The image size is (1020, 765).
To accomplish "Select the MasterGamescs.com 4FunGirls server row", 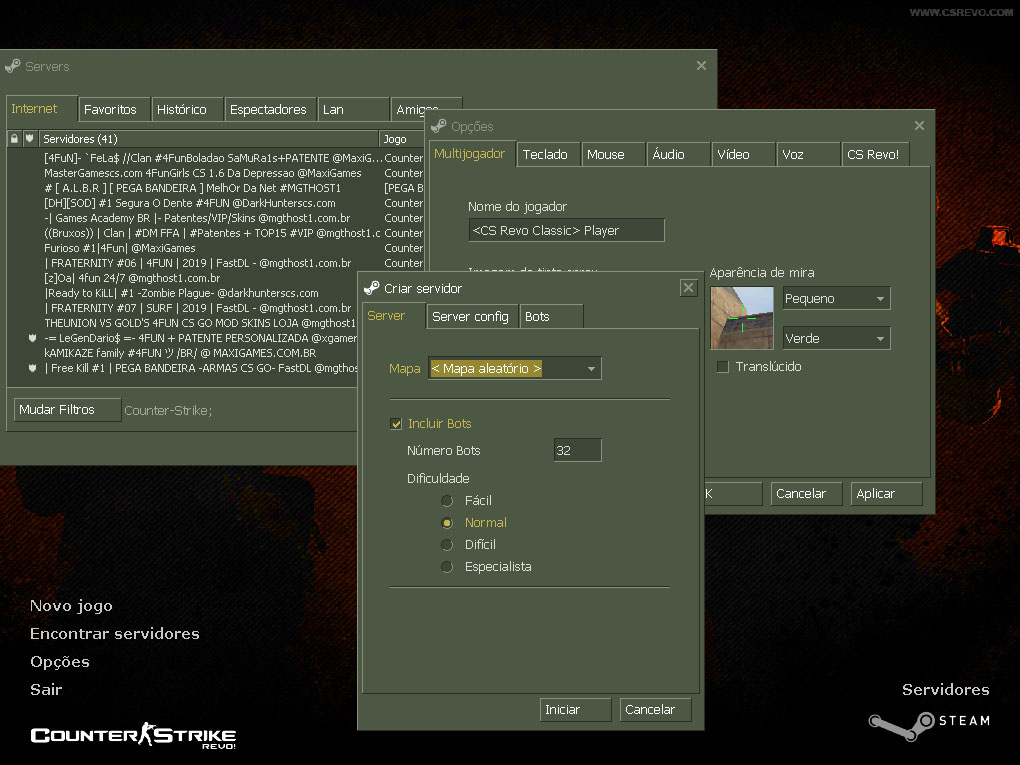I will point(215,173).
